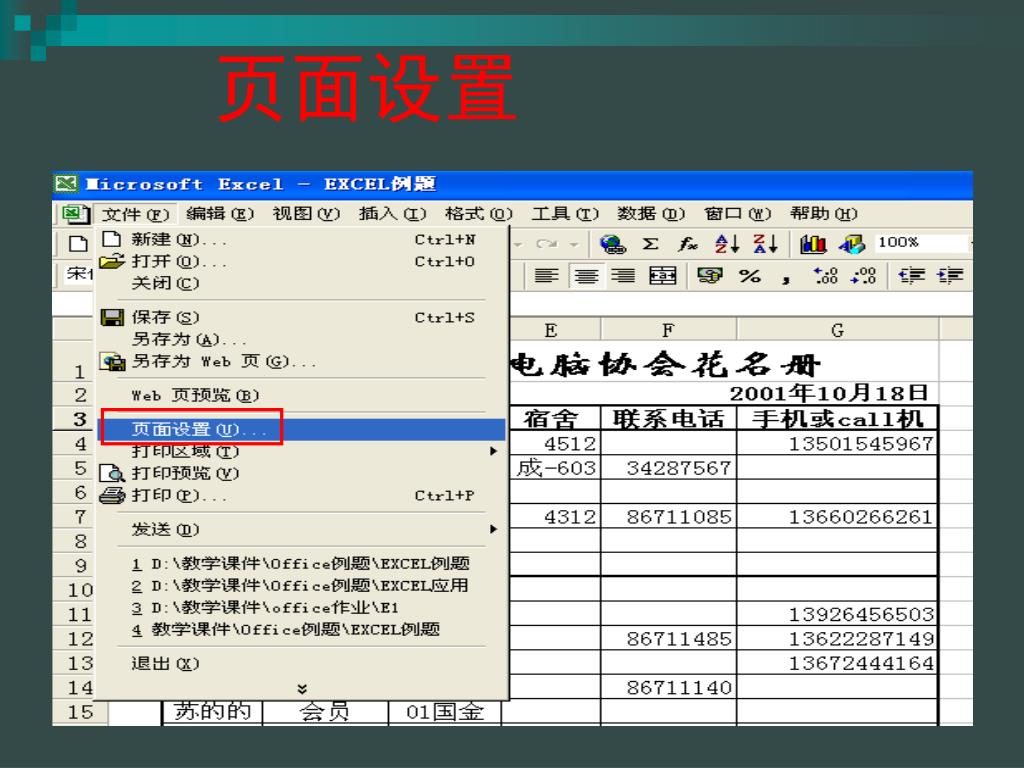Image resolution: width=1024 pixels, height=768 pixels.
Task: Click the Paste Function fx icon
Action: tap(687, 244)
